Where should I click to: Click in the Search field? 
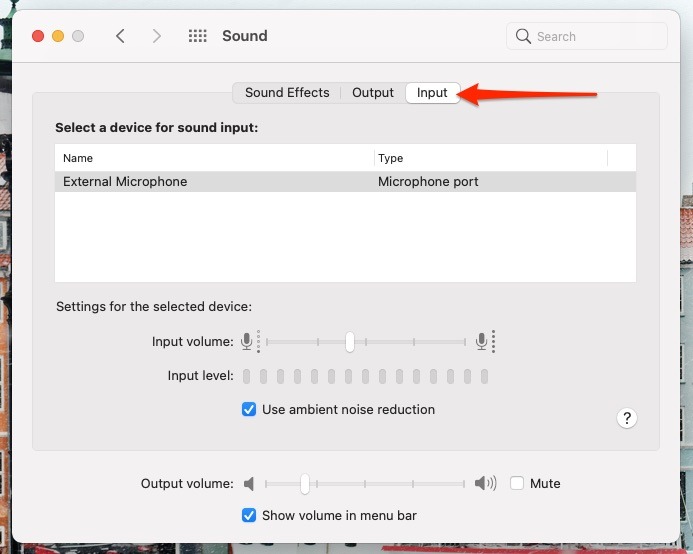[586, 36]
